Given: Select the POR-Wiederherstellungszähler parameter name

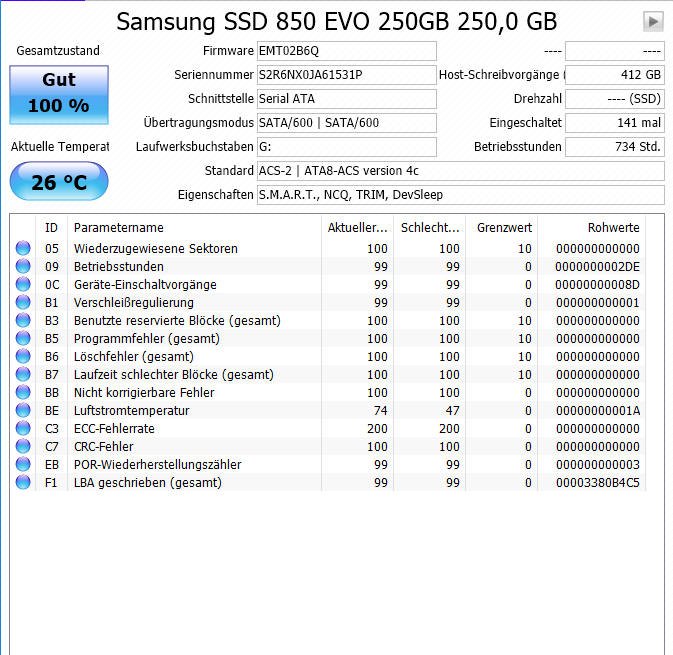Looking at the screenshot, I should click(158, 465).
